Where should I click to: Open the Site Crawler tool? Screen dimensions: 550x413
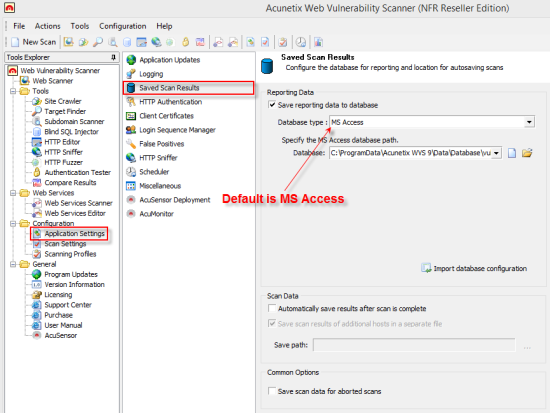[62, 101]
